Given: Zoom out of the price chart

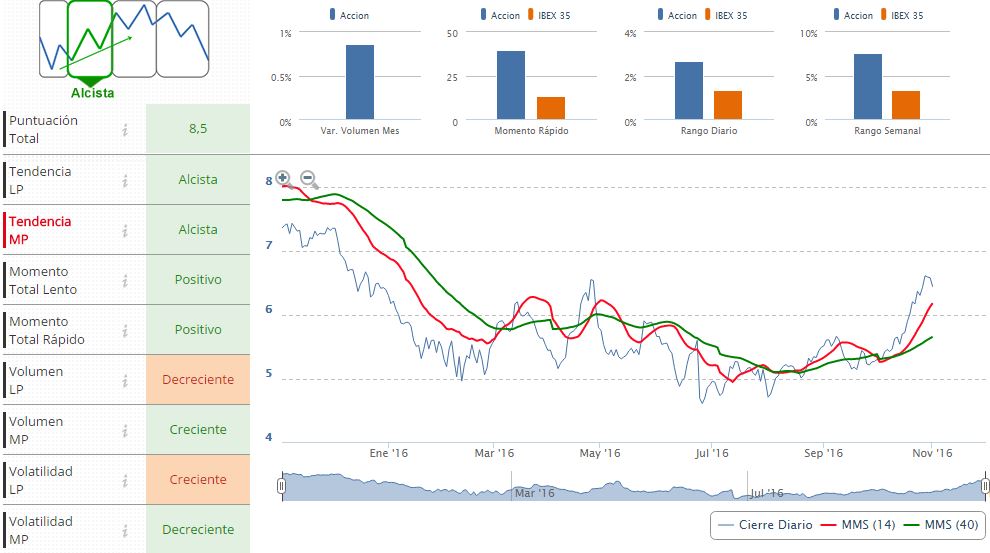Looking at the screenshot, I should click(x=308, y=179).
